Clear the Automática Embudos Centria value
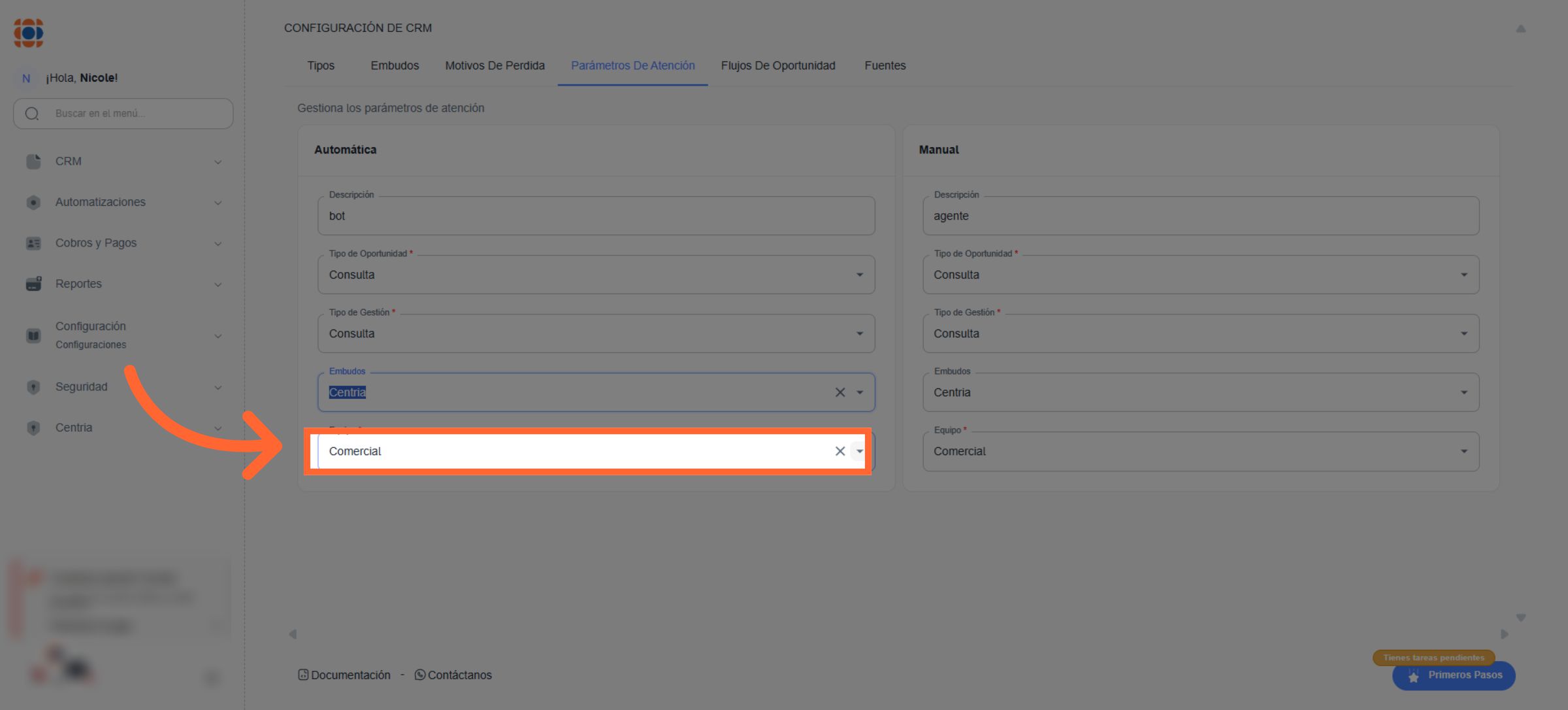Image resolution: width=1568 pixels, height=710 pixels. [x=840, y=392]
